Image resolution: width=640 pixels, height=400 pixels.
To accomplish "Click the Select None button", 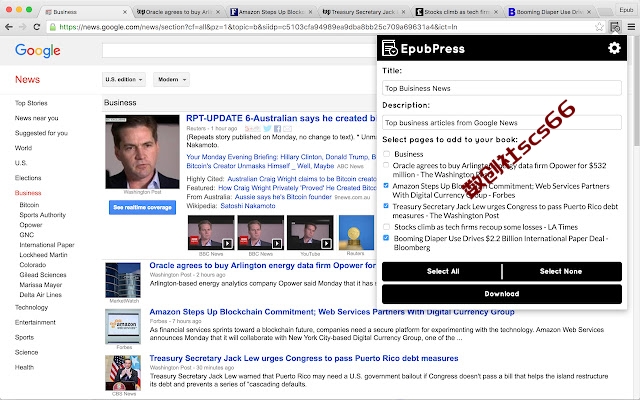I will 562,271.
